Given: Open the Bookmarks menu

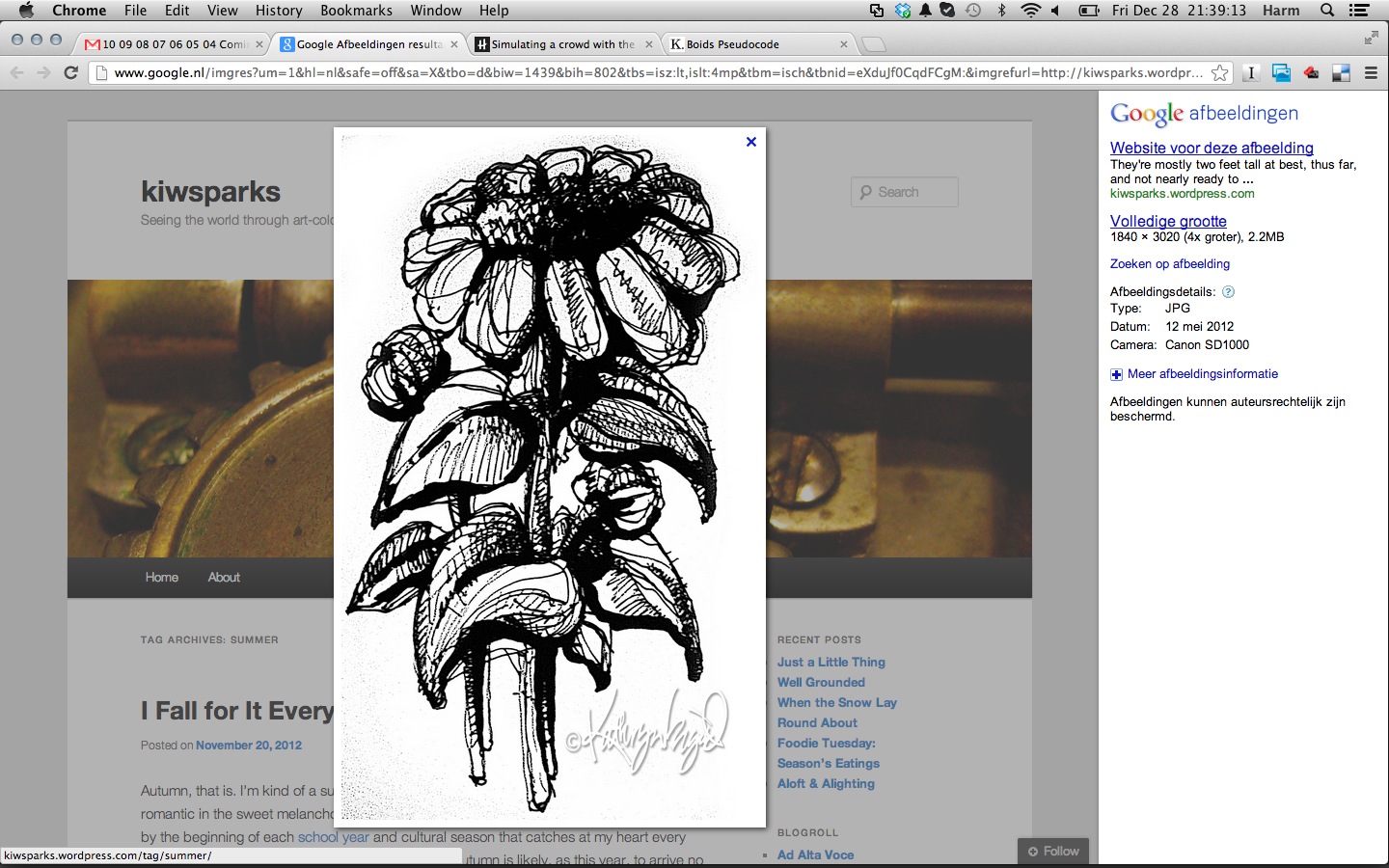Looking at the screenshot, I should point(356,11).
